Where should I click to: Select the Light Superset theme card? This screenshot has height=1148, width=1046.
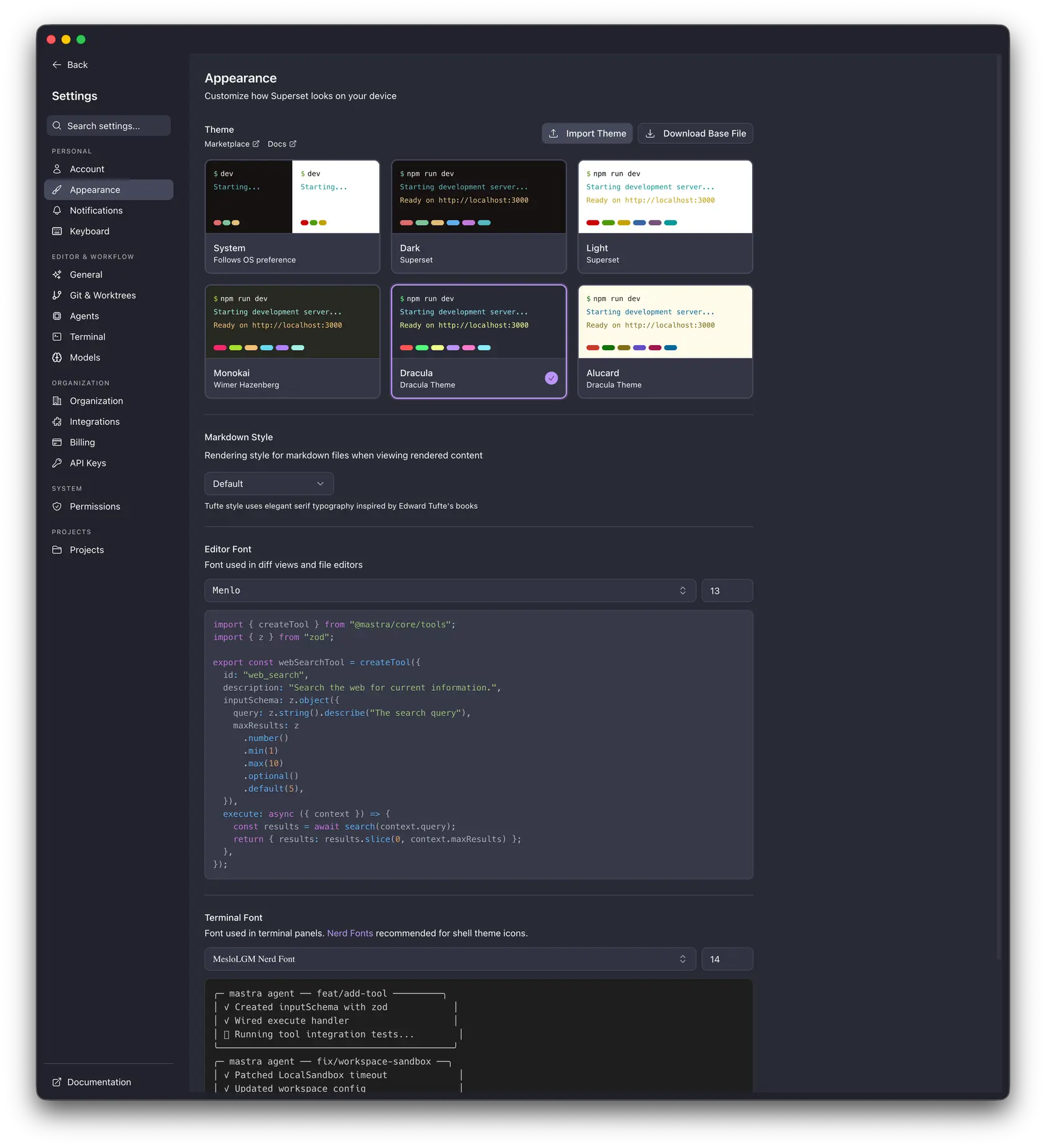pyautogui.click(x=665, y=217)
